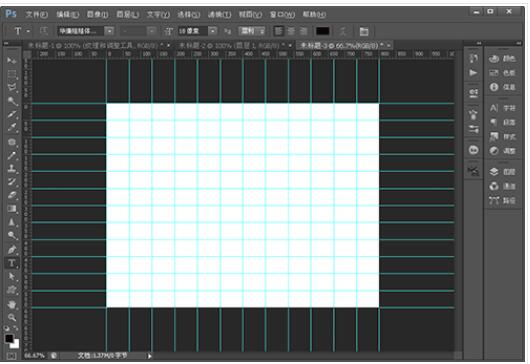Set center text alignment

tap(291, 31)
